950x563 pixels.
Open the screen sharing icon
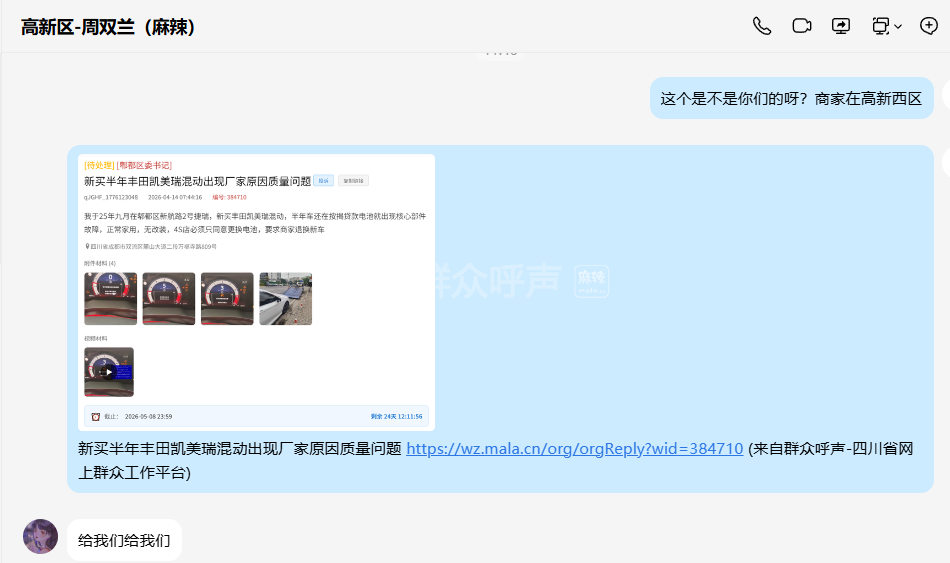click(841, 26)
